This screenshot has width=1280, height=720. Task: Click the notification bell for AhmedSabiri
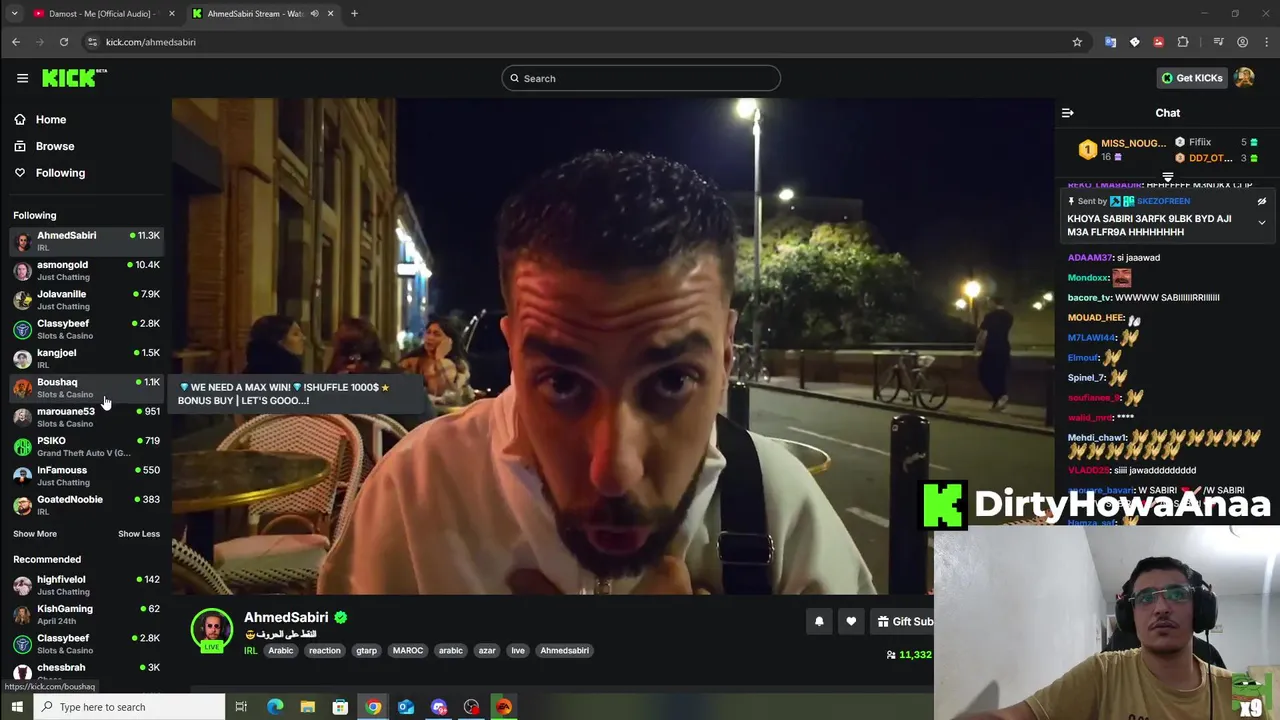coord(819,621)
